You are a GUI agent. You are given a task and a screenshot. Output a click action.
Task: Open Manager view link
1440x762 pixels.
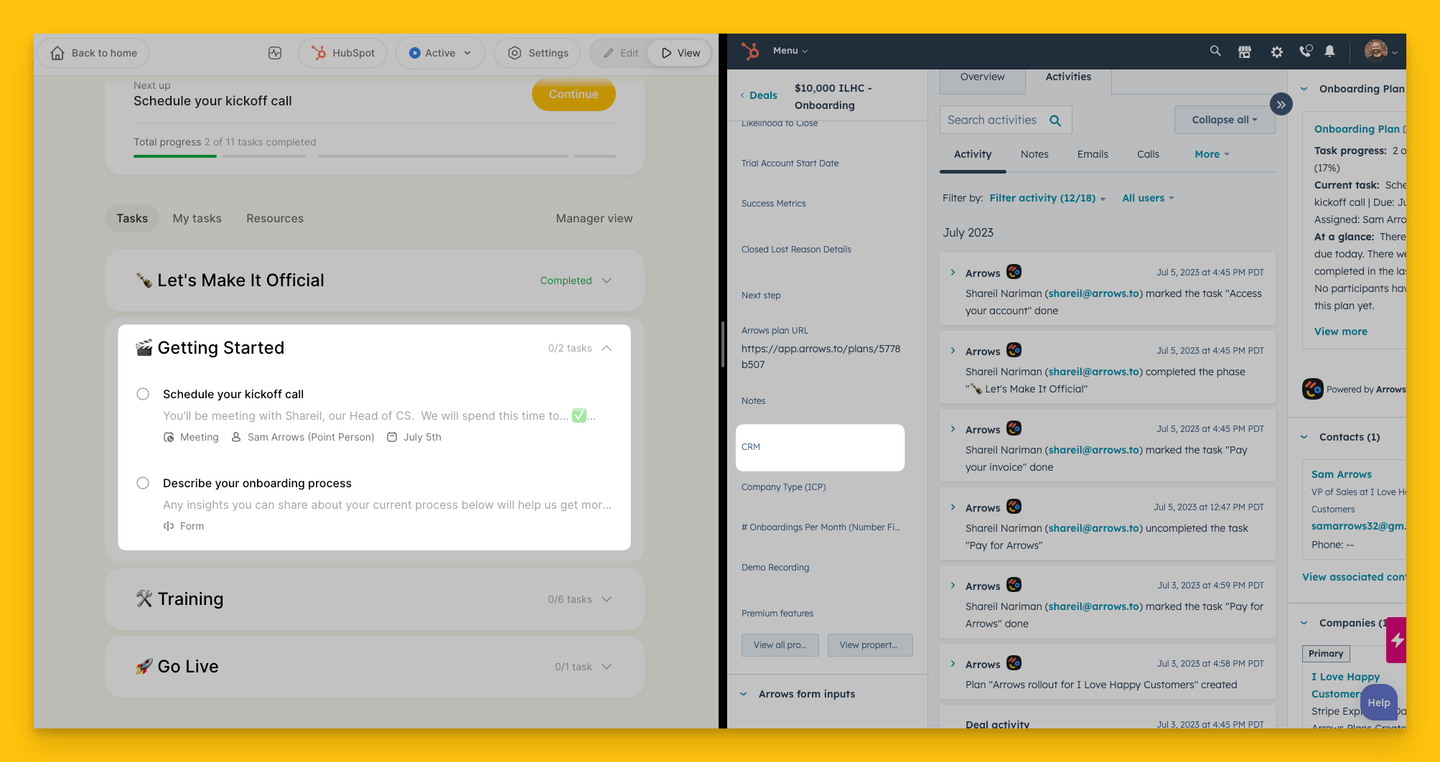594,218
